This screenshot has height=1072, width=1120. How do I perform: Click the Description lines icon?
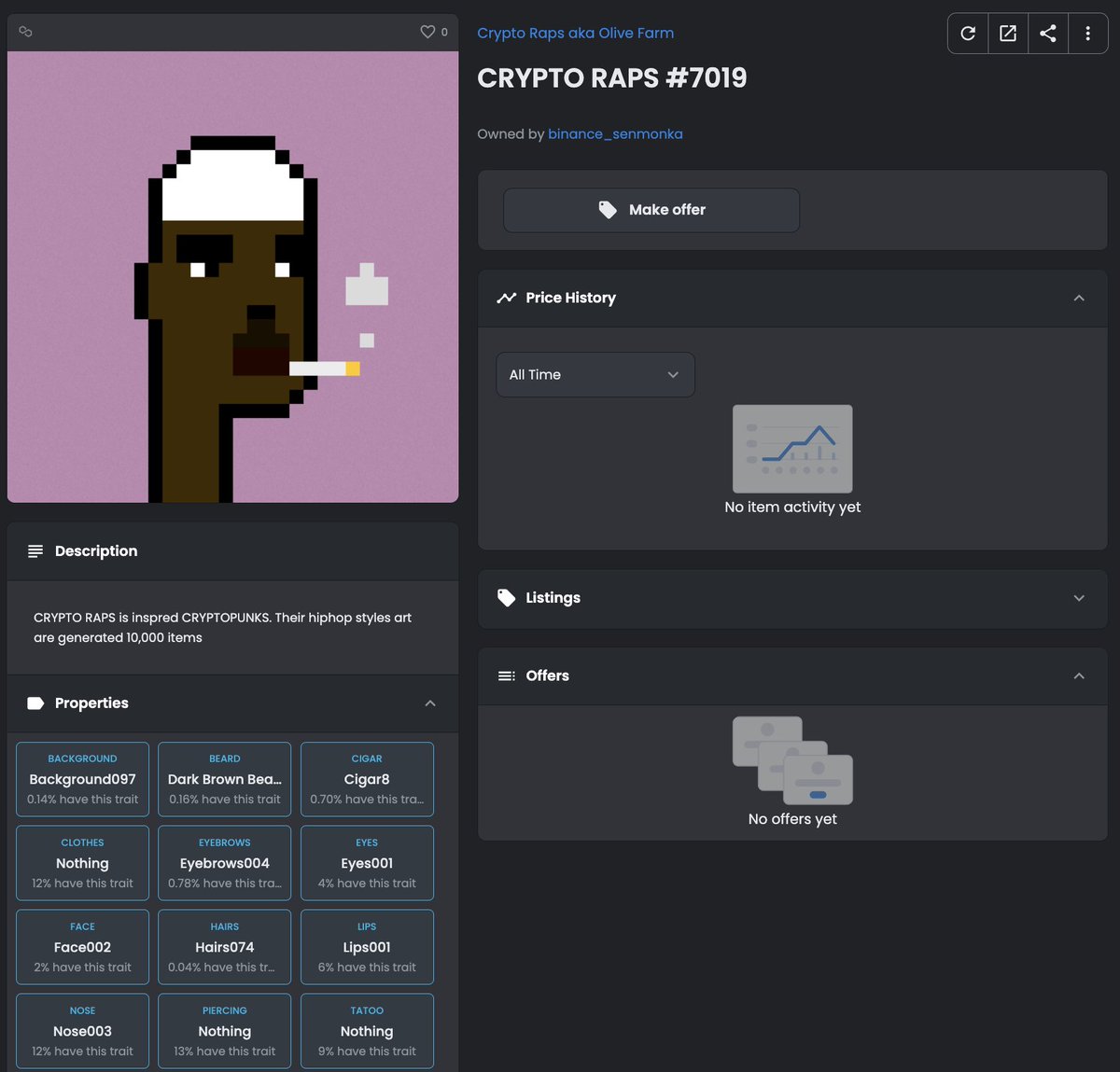(x=35, y=551)
